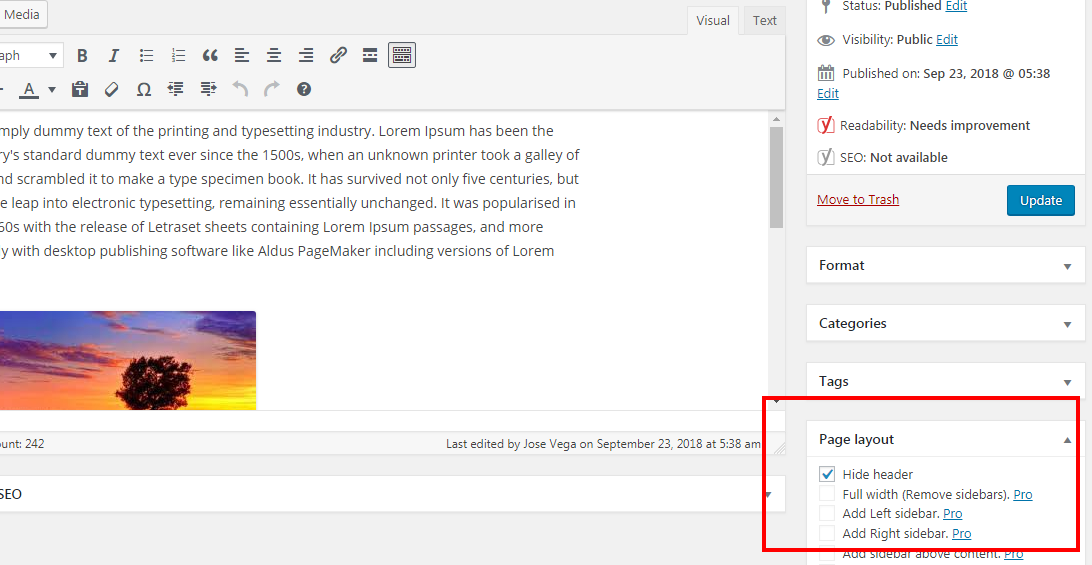Click the editor vertical scrollbar thumb
The width and height of the screenshot is (1092, 565).
[777, 177]
